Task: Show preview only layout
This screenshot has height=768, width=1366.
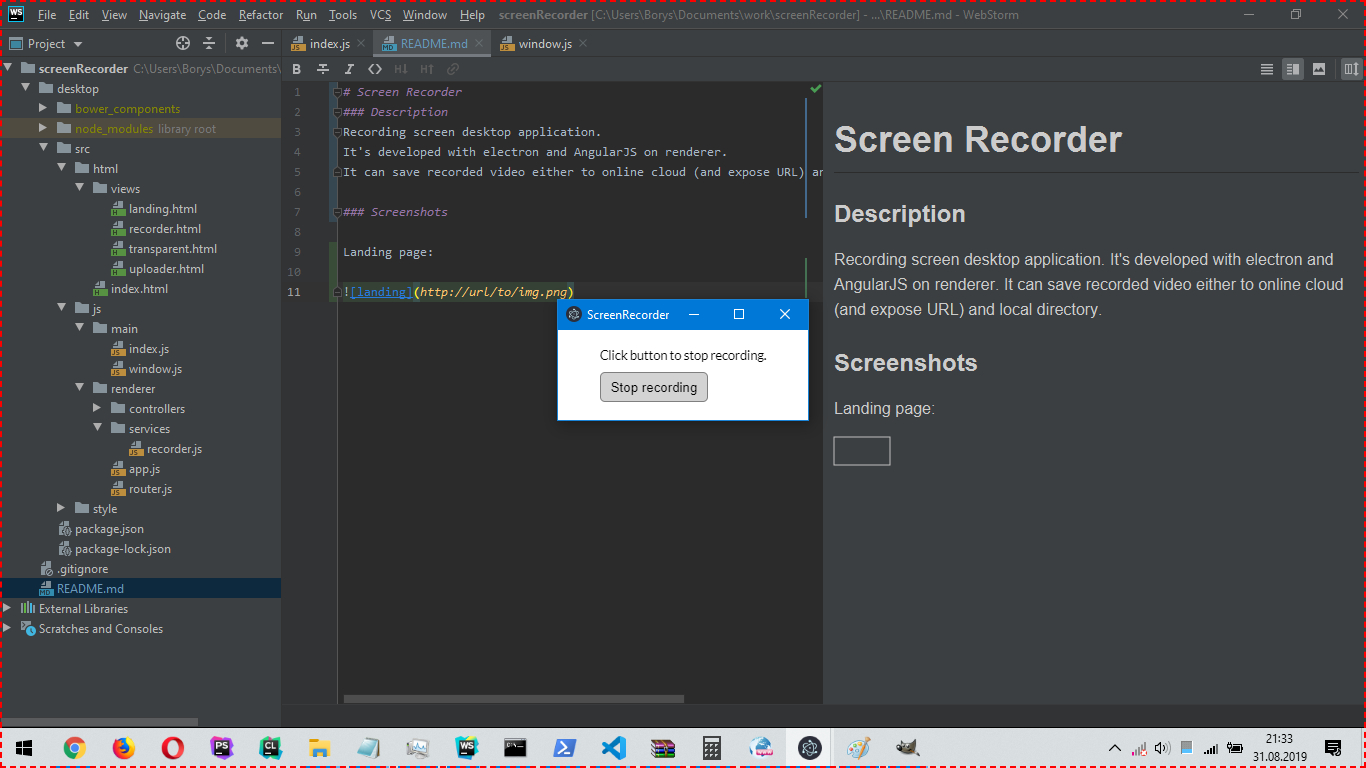Action: click(1319, 69)
